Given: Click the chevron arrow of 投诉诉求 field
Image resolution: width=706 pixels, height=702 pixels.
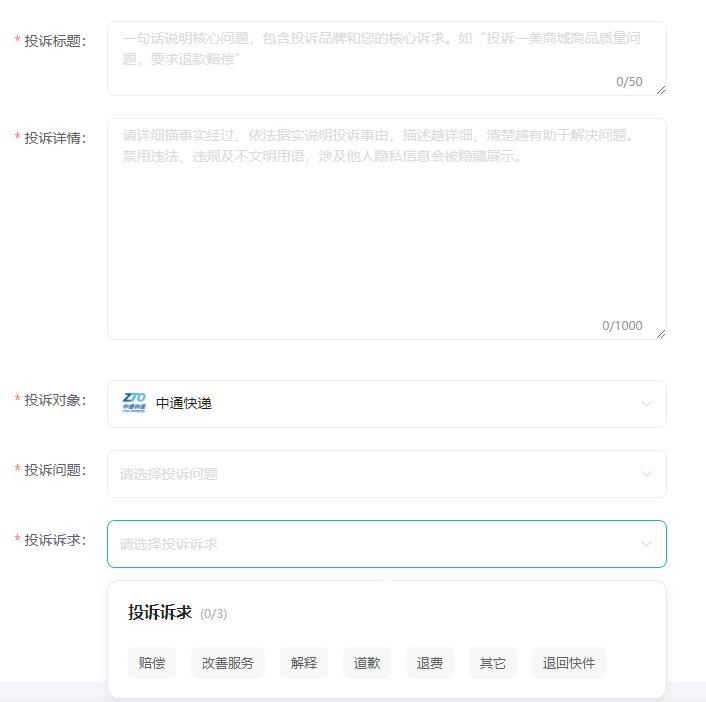Looking at the screenshot, I should 646,544.
